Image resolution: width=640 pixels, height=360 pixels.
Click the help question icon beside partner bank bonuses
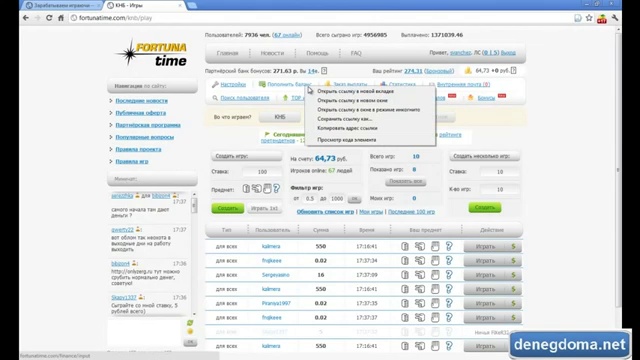pos(324,71)
